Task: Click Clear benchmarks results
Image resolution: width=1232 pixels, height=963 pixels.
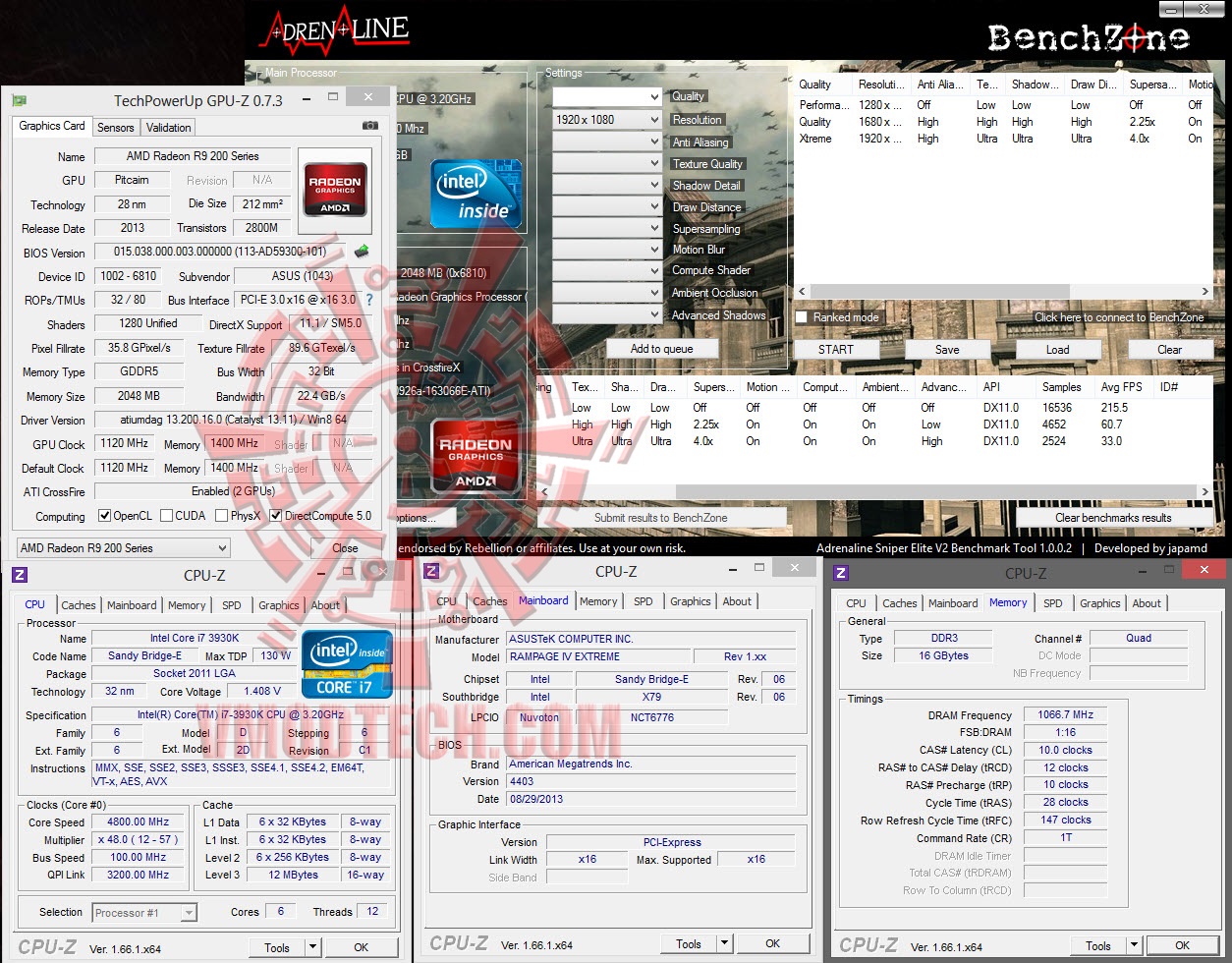Action: point(1113,518)
